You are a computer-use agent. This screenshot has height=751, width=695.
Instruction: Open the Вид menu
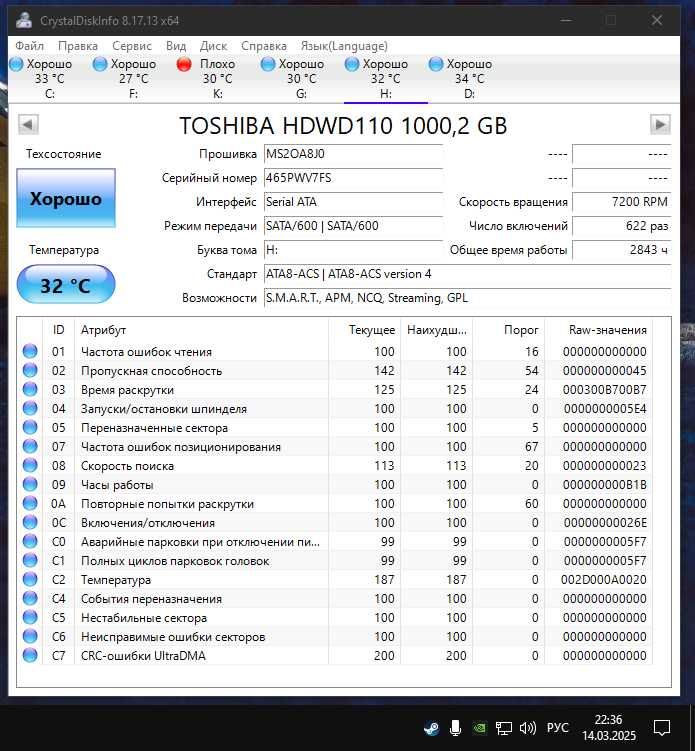pos(176,46)
